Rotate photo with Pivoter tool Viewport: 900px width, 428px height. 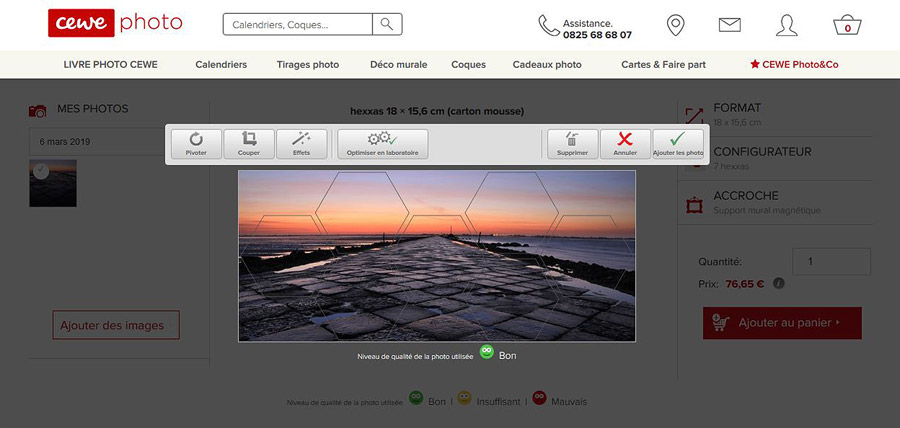pyautogui.click(x=196, y=144)
